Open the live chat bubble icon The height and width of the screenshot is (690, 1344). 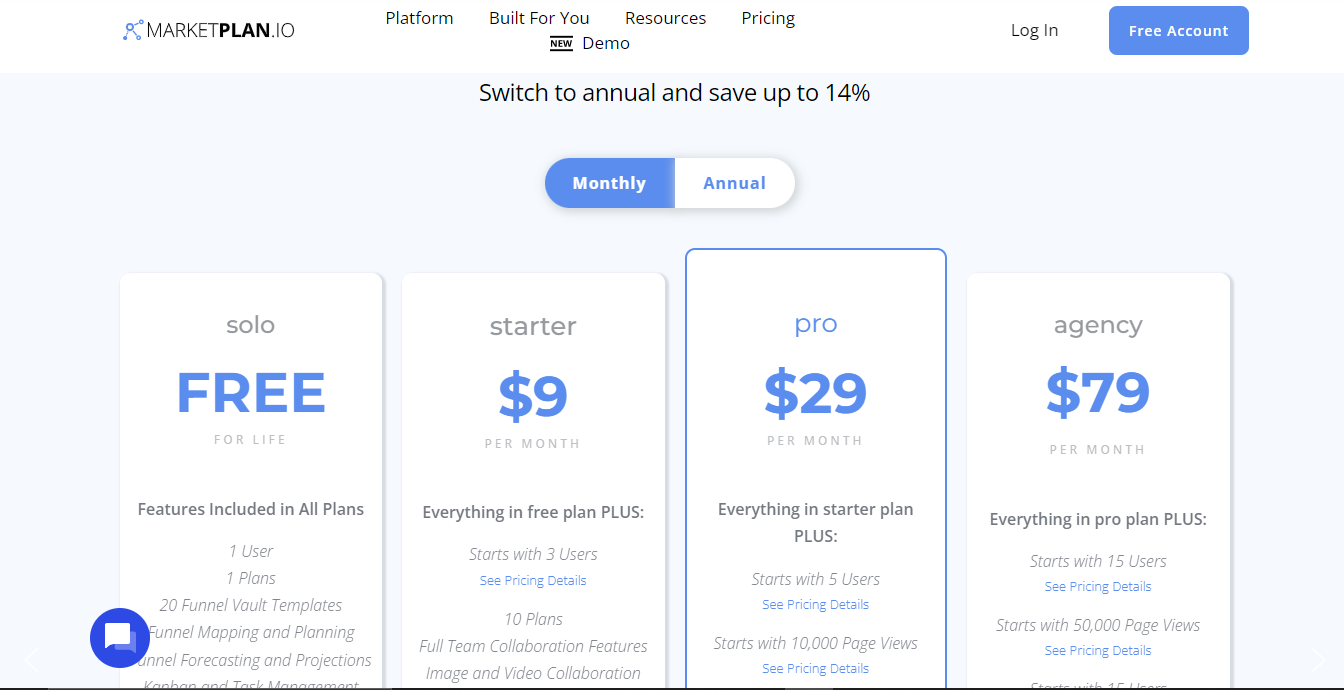[119, 638]
